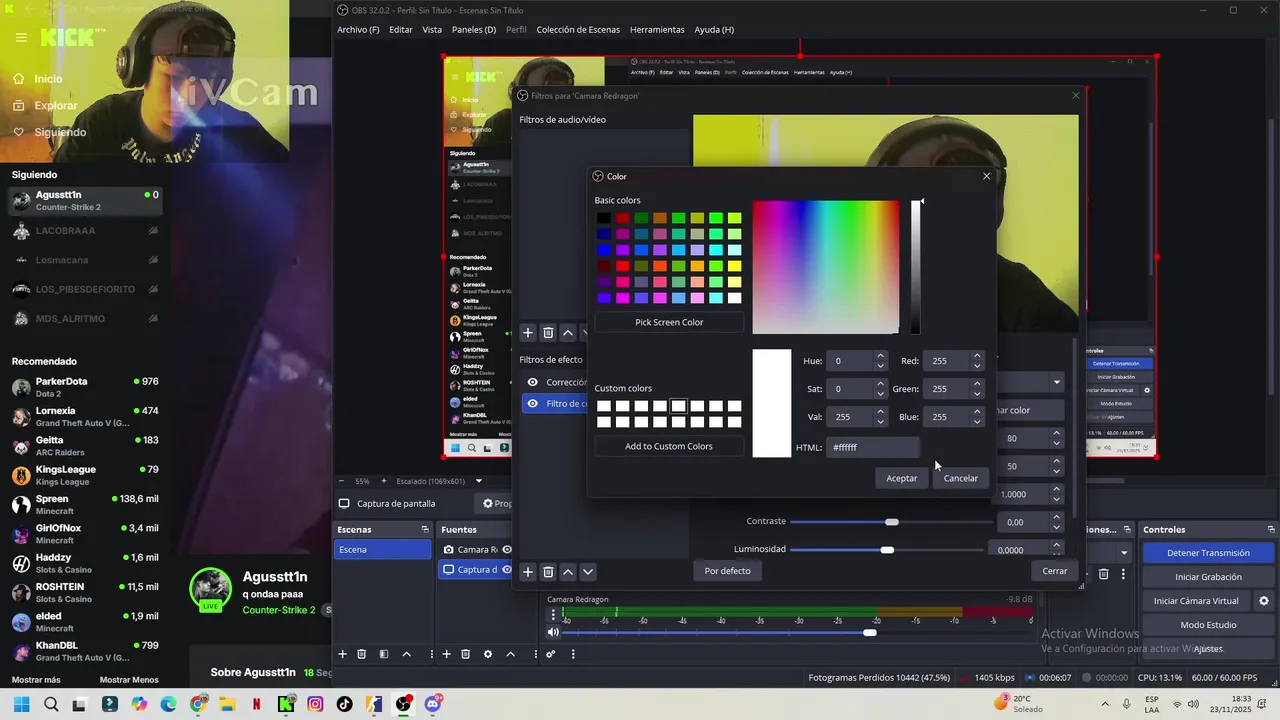The image size is (1280, 720).
Task: Open the filter type dropdown arrow in properties
Action: tap(1056, 382)
